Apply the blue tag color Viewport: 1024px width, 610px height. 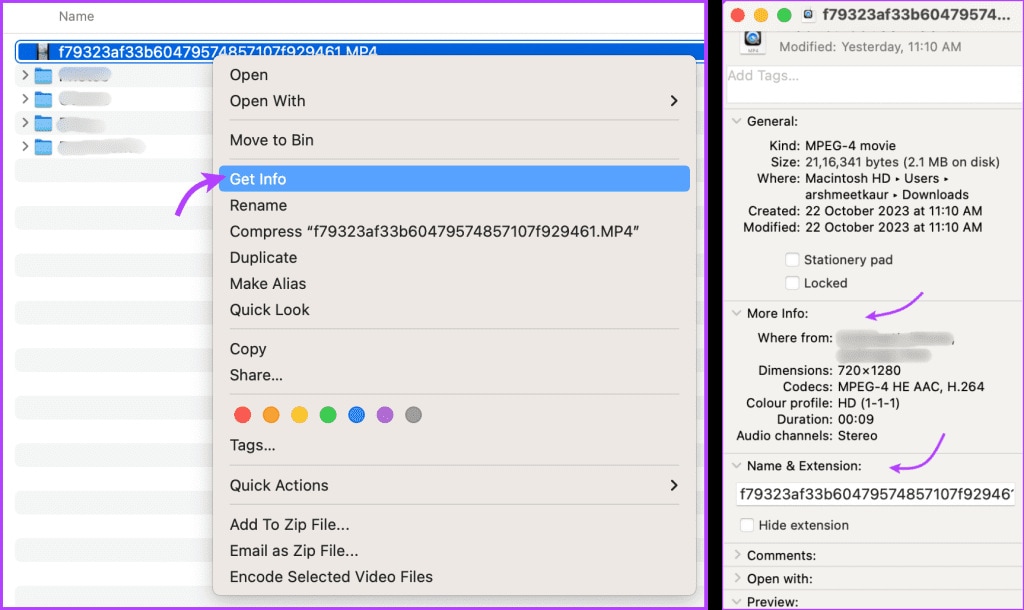tap(357, 415)
